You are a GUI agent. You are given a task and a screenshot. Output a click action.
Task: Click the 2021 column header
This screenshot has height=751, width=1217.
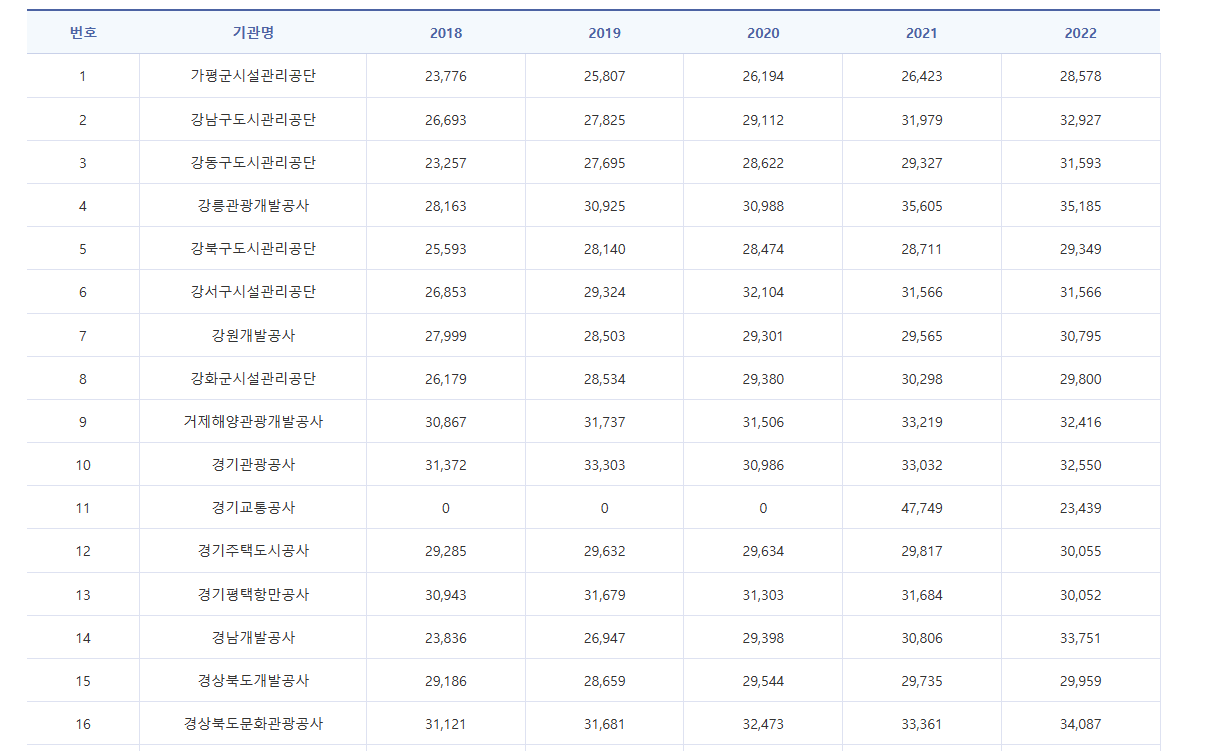(x=922, y=33)
